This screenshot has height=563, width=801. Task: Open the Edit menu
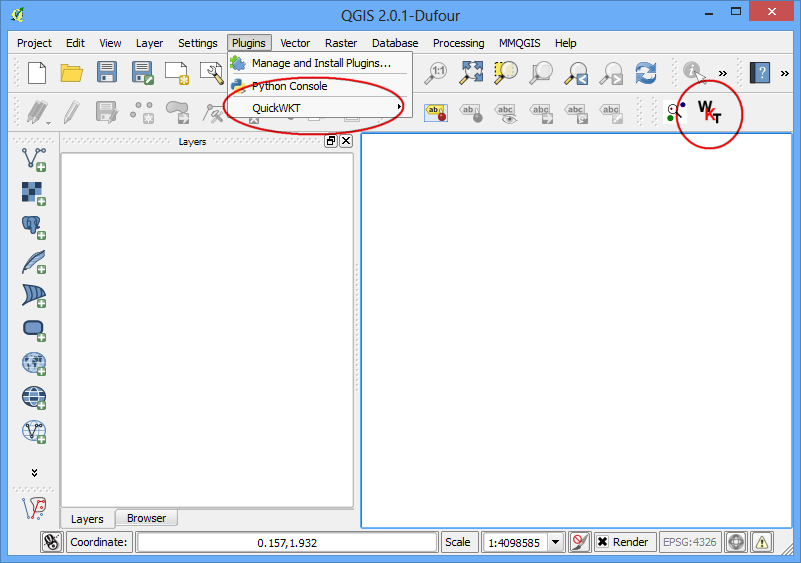(75, 43)
